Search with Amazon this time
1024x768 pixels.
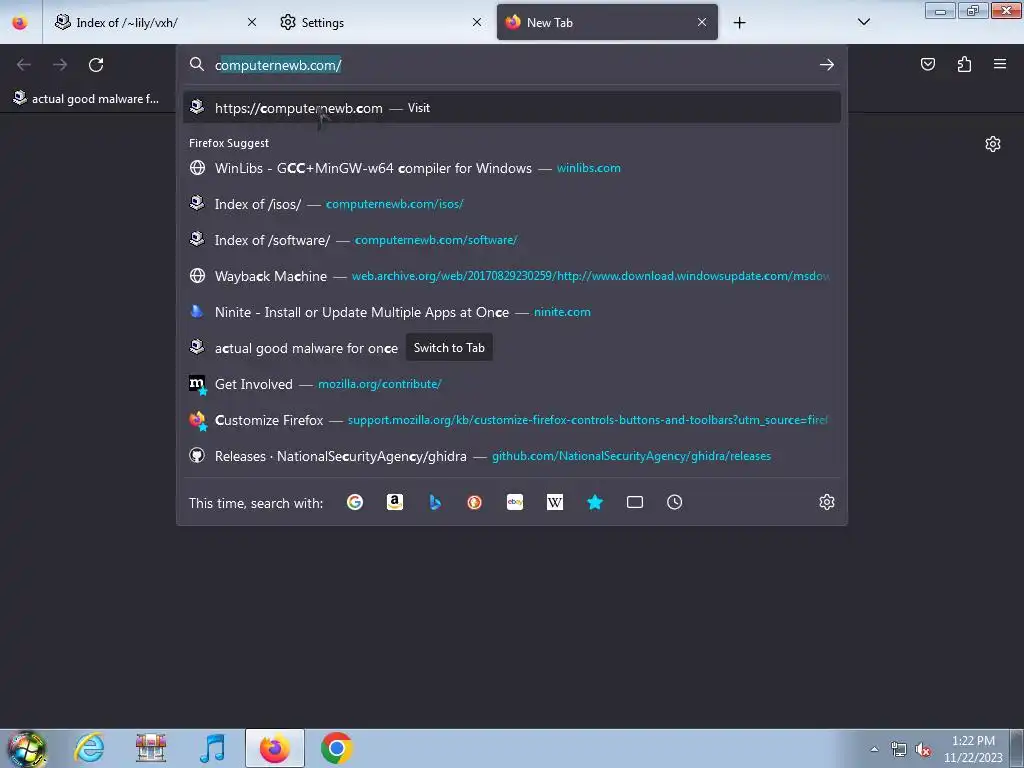tap(395, 502)
